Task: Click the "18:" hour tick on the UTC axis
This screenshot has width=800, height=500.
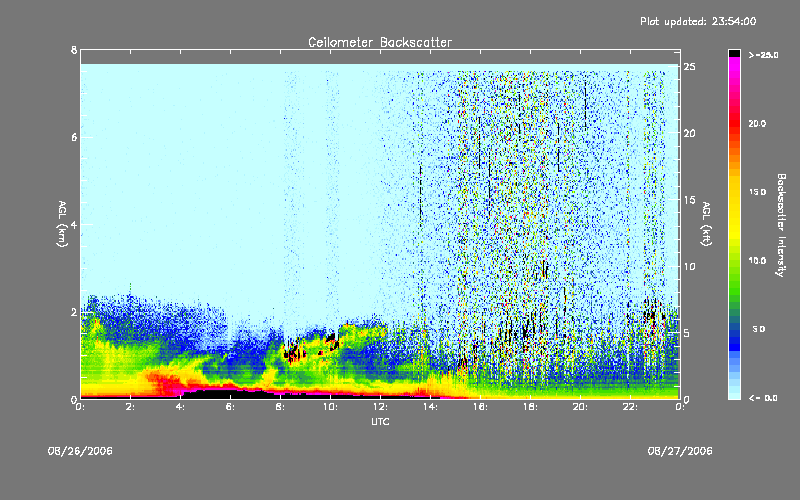Action: (x=530, y=407)
